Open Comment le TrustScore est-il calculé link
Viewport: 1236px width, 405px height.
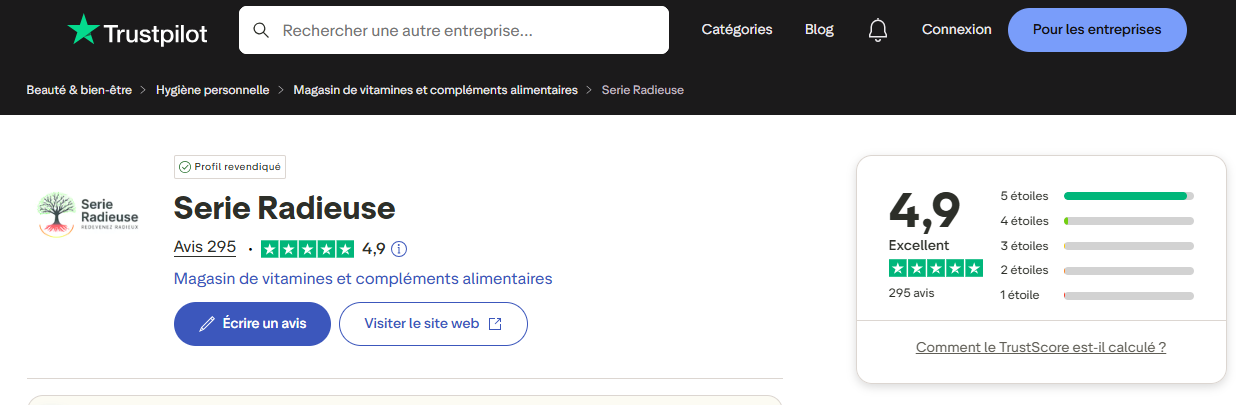click(x=1041, y=347)
